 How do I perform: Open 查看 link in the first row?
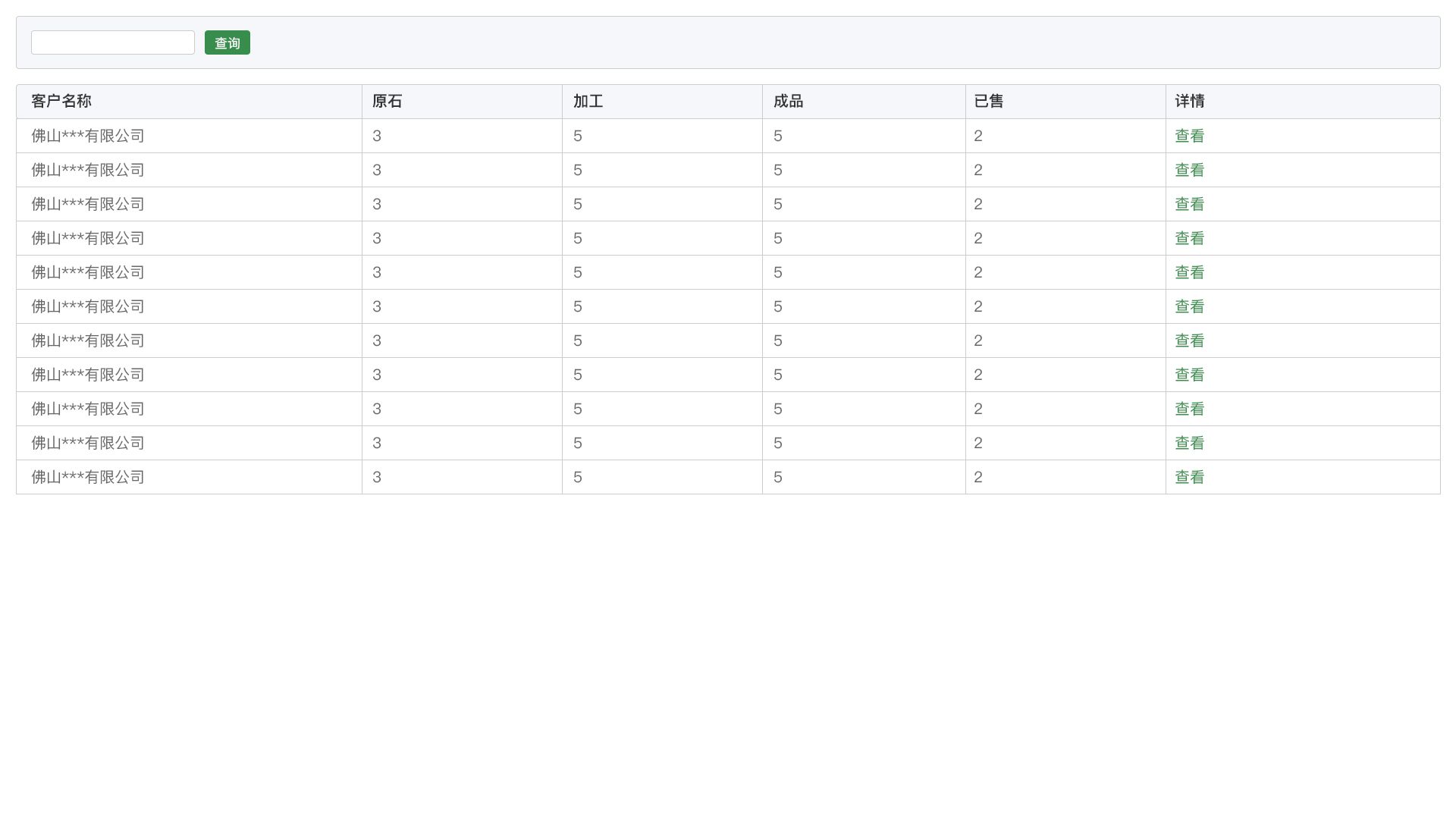pos(1189,136)
